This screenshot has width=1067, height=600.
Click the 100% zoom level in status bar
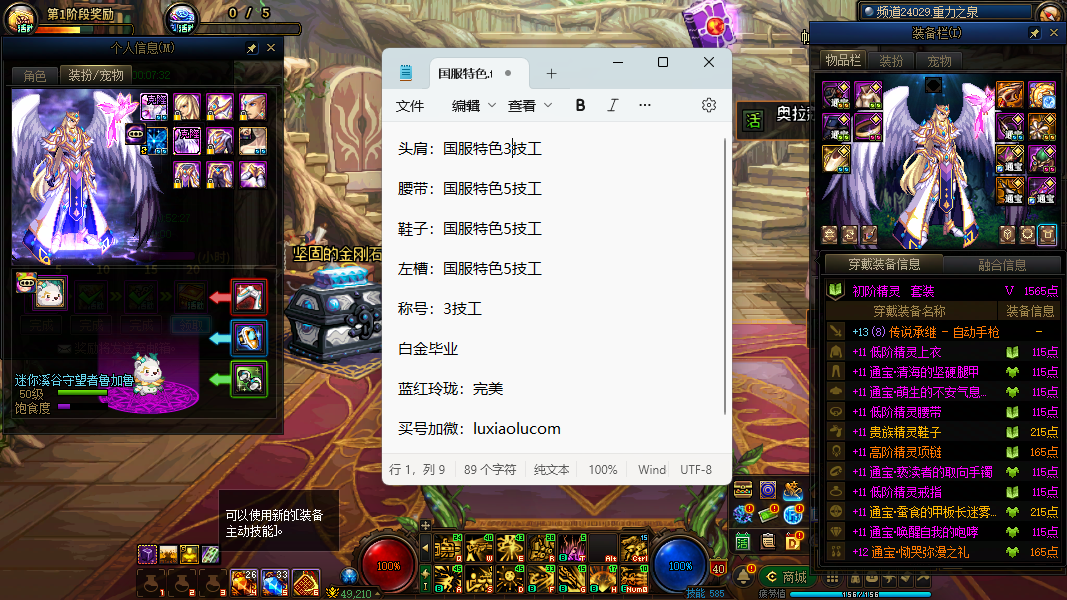(x=603, y=469)
